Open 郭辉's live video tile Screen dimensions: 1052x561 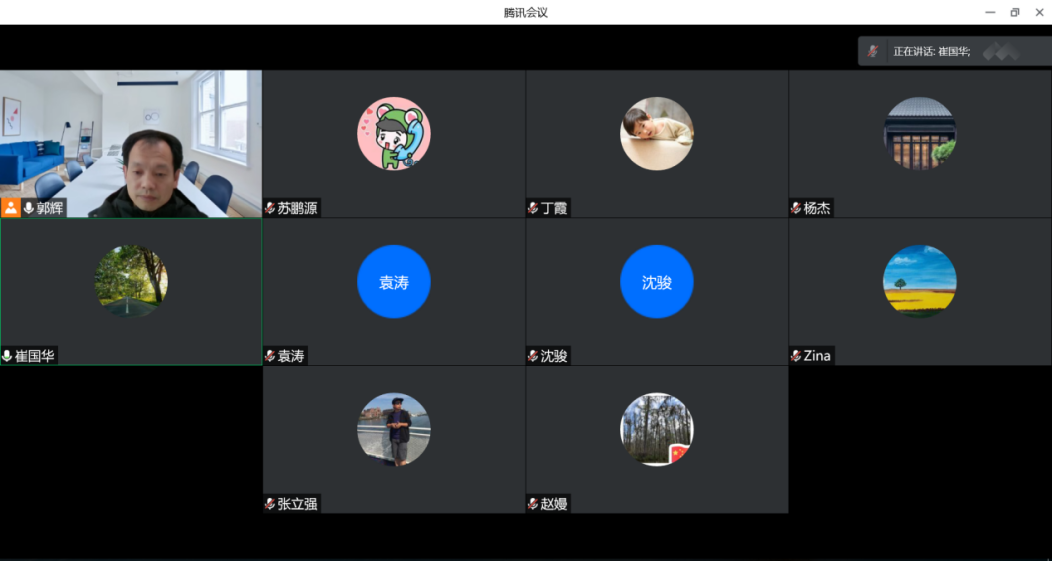131,140
